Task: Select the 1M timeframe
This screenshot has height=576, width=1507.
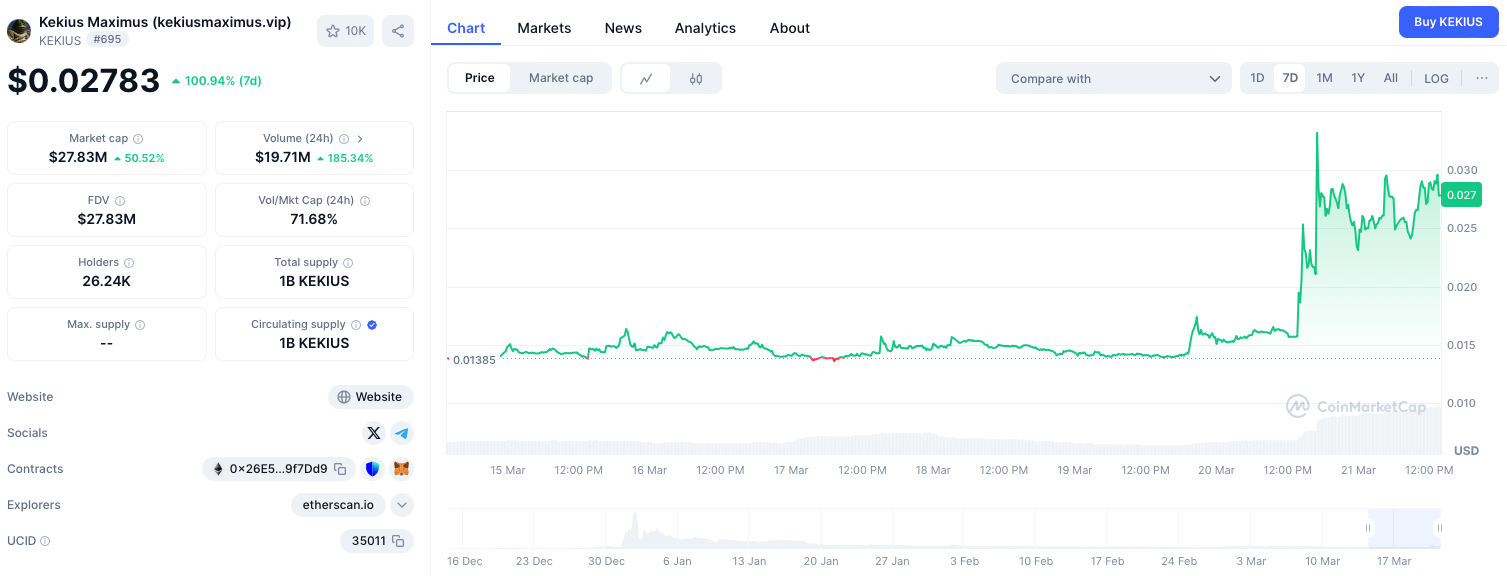Action: point(1324,77)
